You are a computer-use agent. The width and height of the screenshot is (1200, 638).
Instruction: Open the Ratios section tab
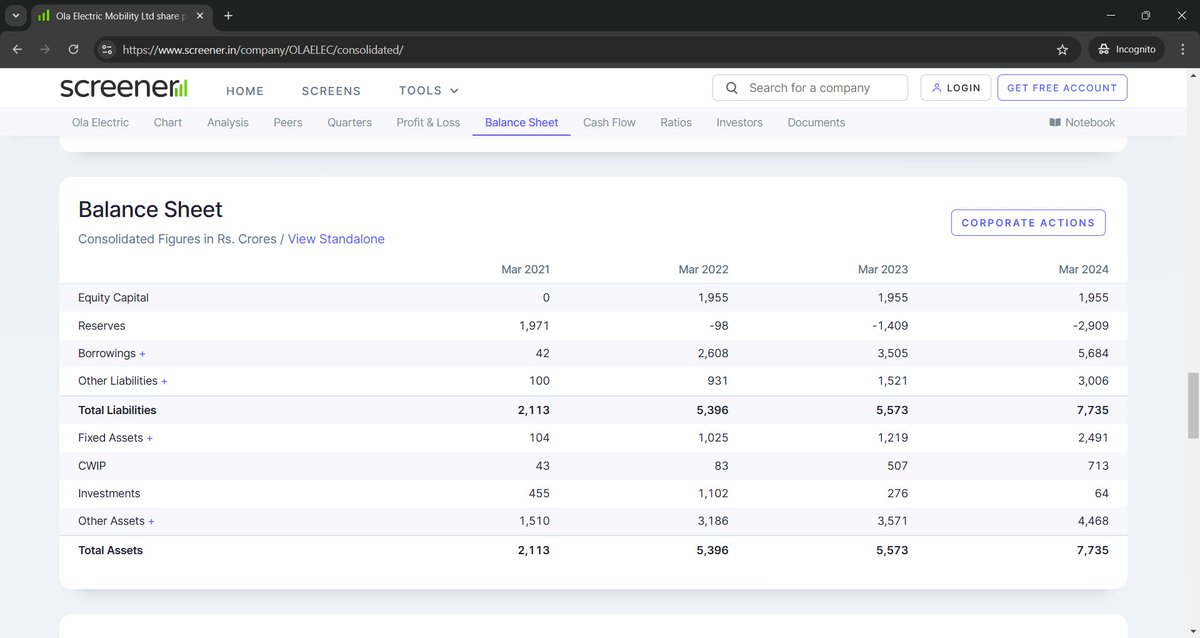pyautogui.click(x=676, y=122)
